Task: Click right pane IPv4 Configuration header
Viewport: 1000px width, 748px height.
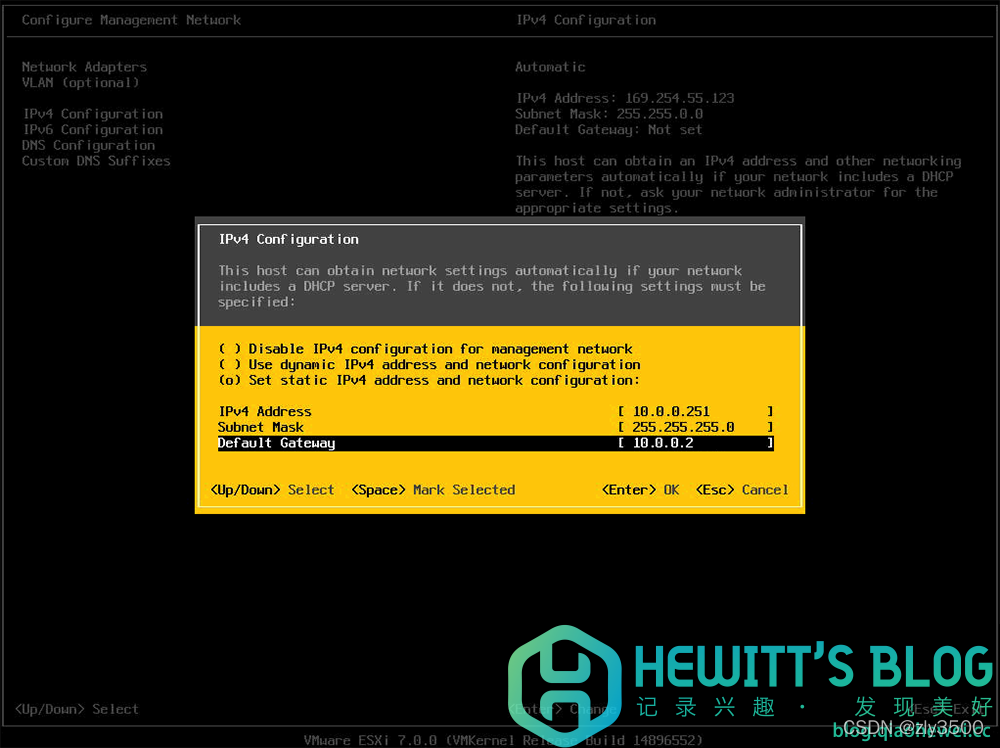Action: (x=585, y=20)
